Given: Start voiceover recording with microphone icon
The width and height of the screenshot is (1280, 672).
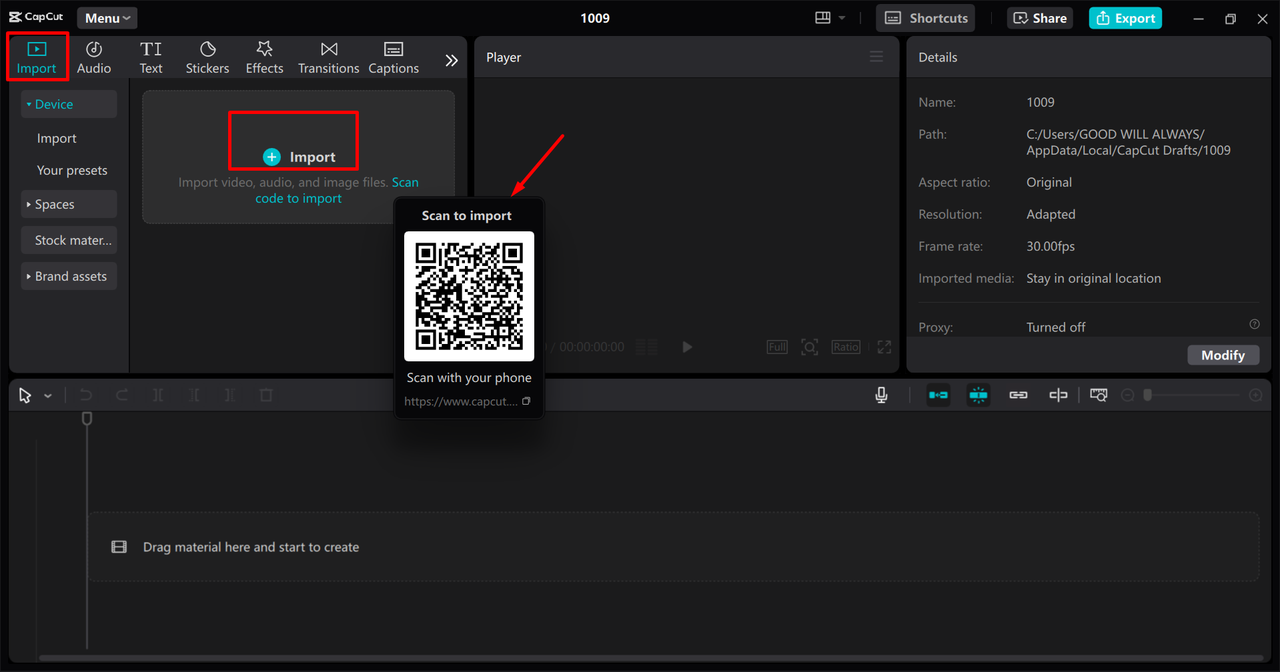Looking at the screenshot, I should coord(881,396).
